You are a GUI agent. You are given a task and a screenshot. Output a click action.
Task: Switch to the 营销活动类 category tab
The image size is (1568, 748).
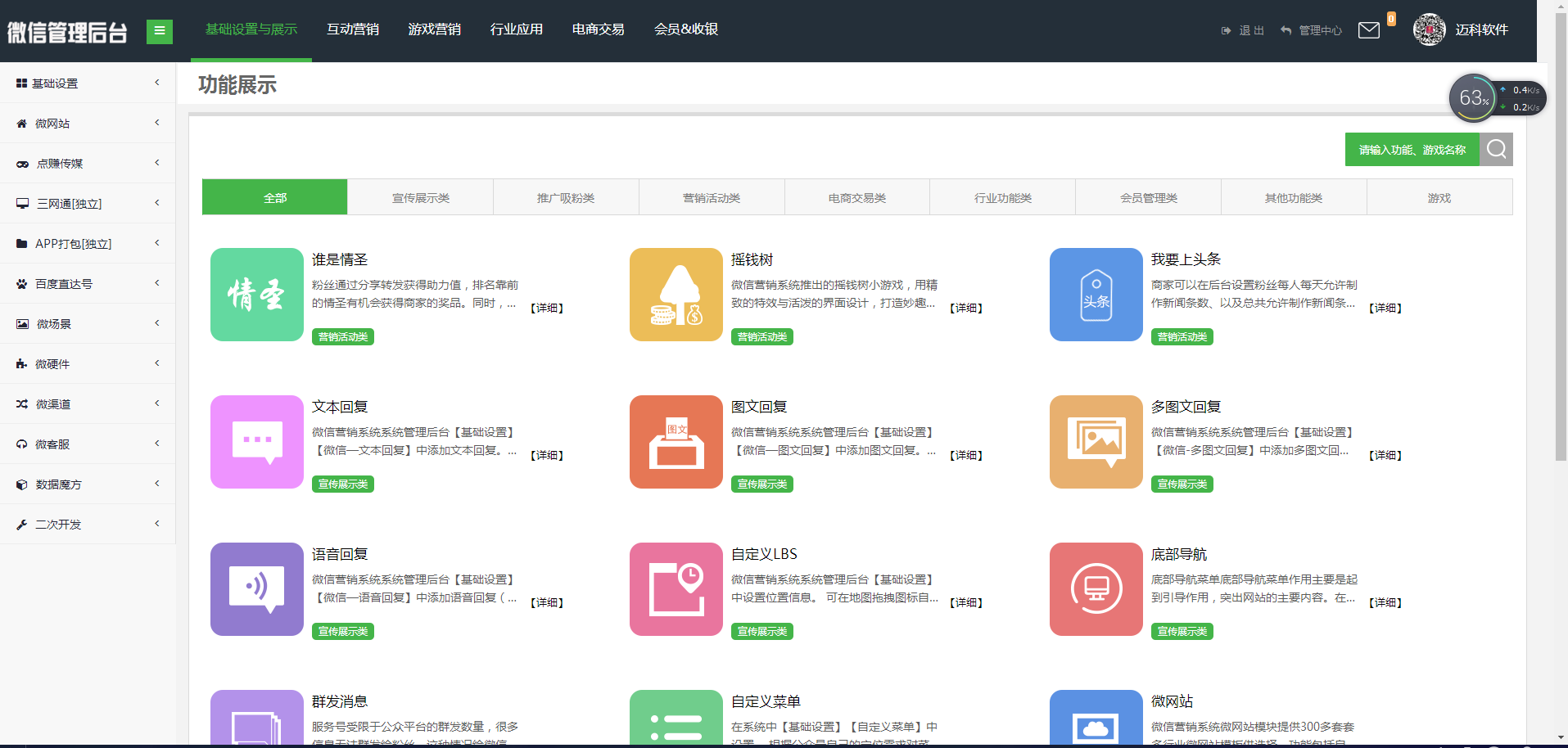(712, 197)
